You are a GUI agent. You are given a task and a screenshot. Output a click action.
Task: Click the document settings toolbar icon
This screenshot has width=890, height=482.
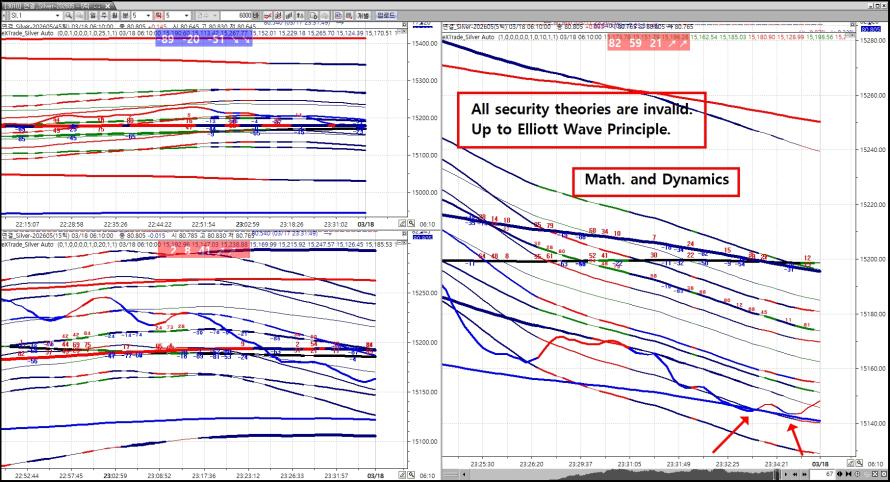[x=313, y=15]
